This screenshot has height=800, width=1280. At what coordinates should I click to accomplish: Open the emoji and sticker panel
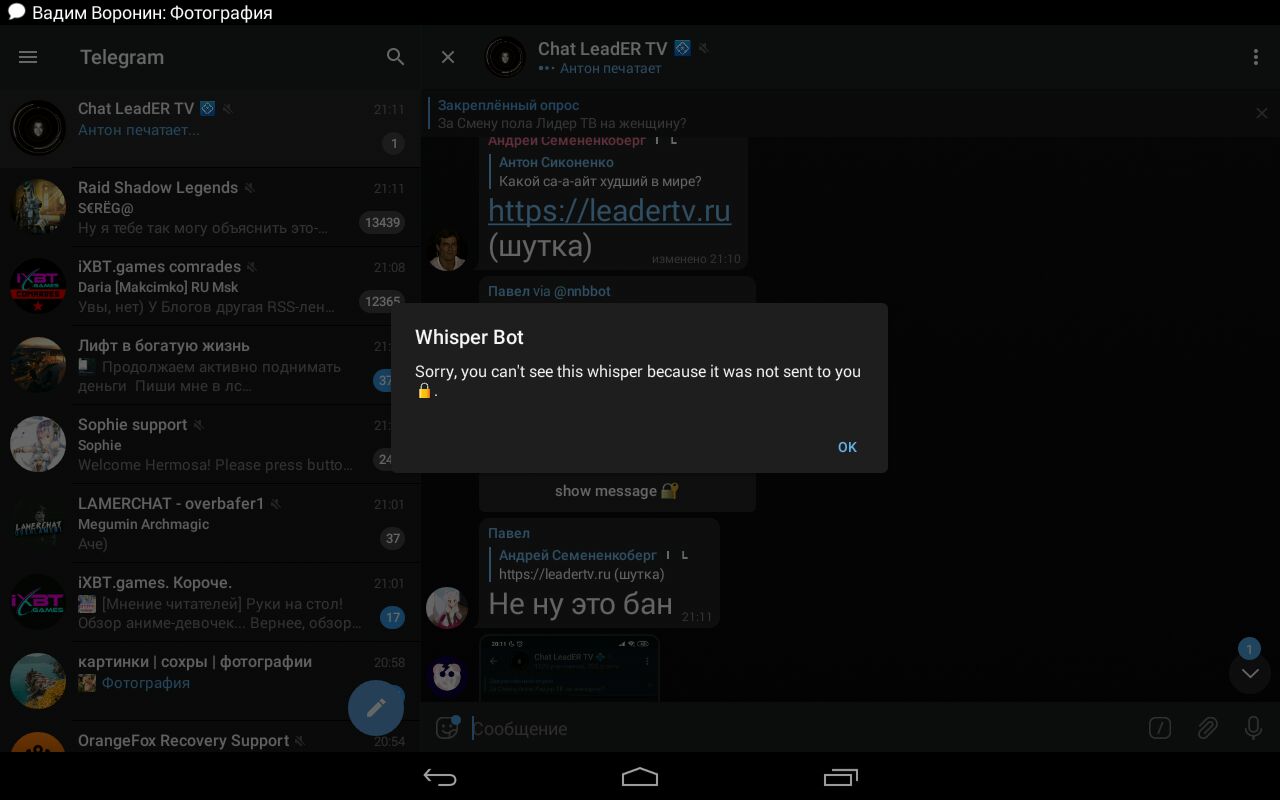coord(447,728)
